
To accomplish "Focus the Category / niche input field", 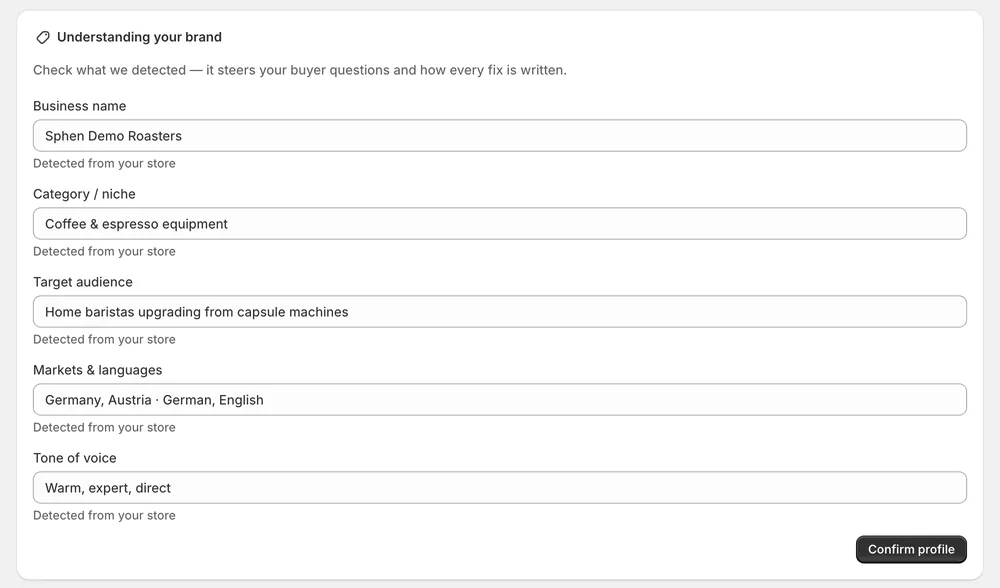I will [x=500, y=224].
